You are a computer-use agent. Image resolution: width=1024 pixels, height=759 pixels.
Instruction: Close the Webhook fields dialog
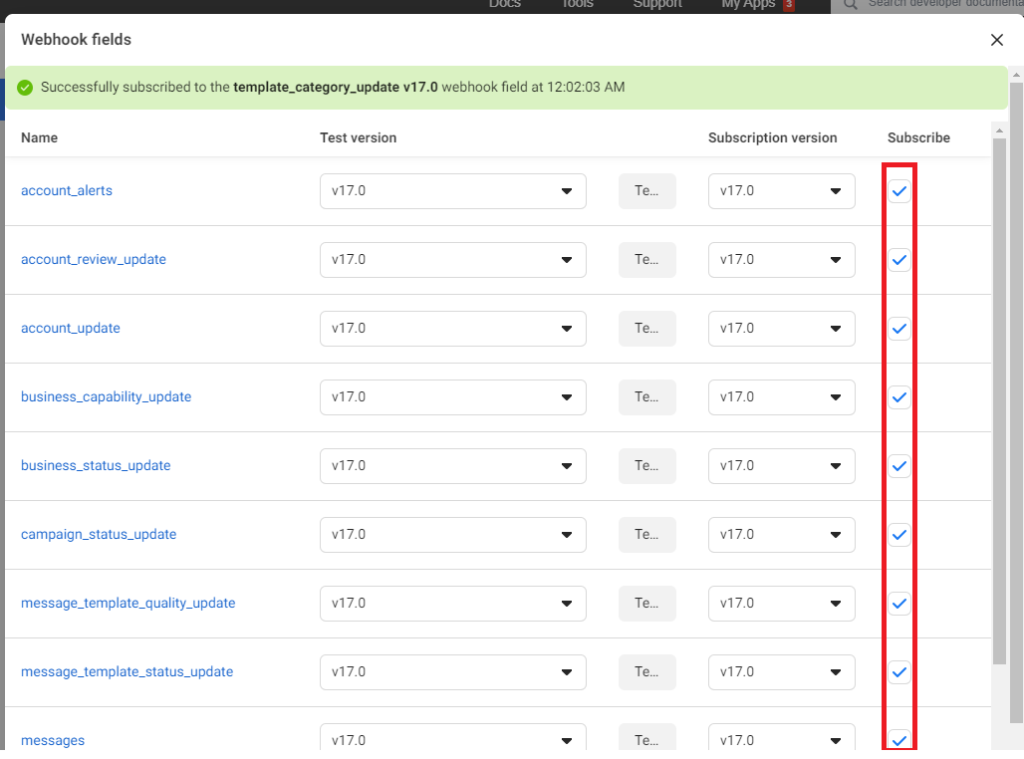click(x=997, y=40)
